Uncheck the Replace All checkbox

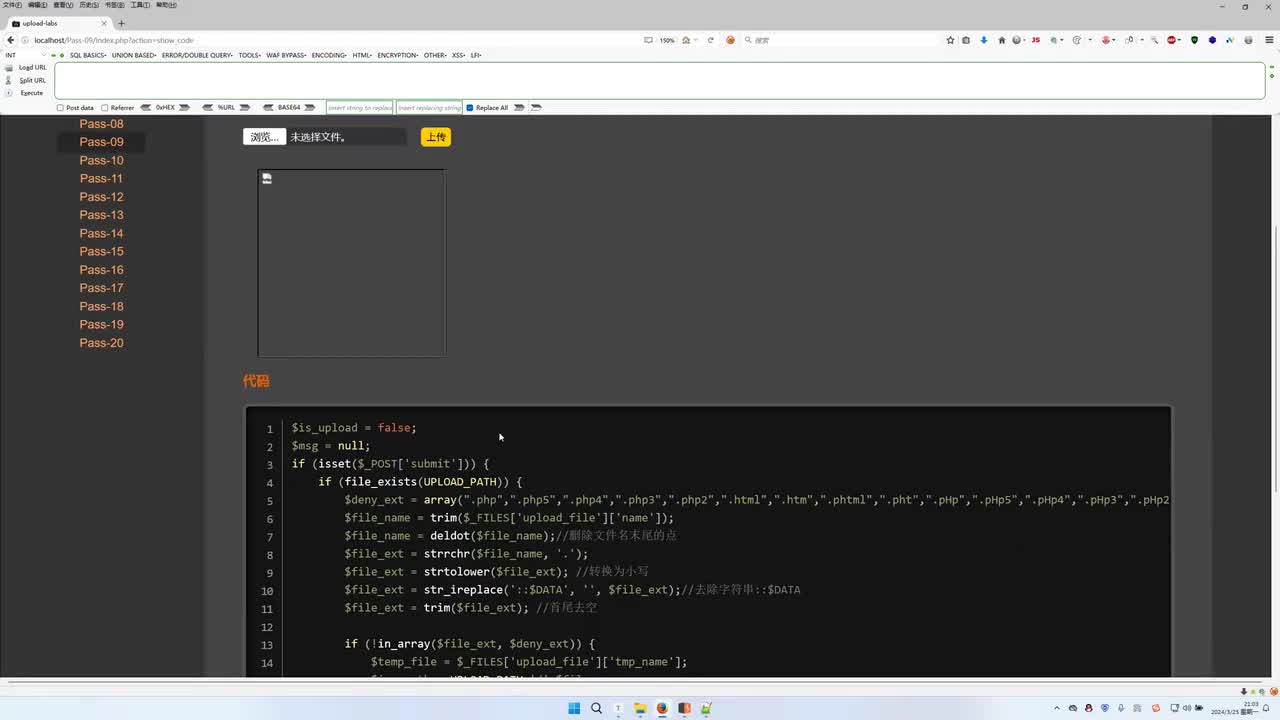pyautogui.click(x=470, y=108)
